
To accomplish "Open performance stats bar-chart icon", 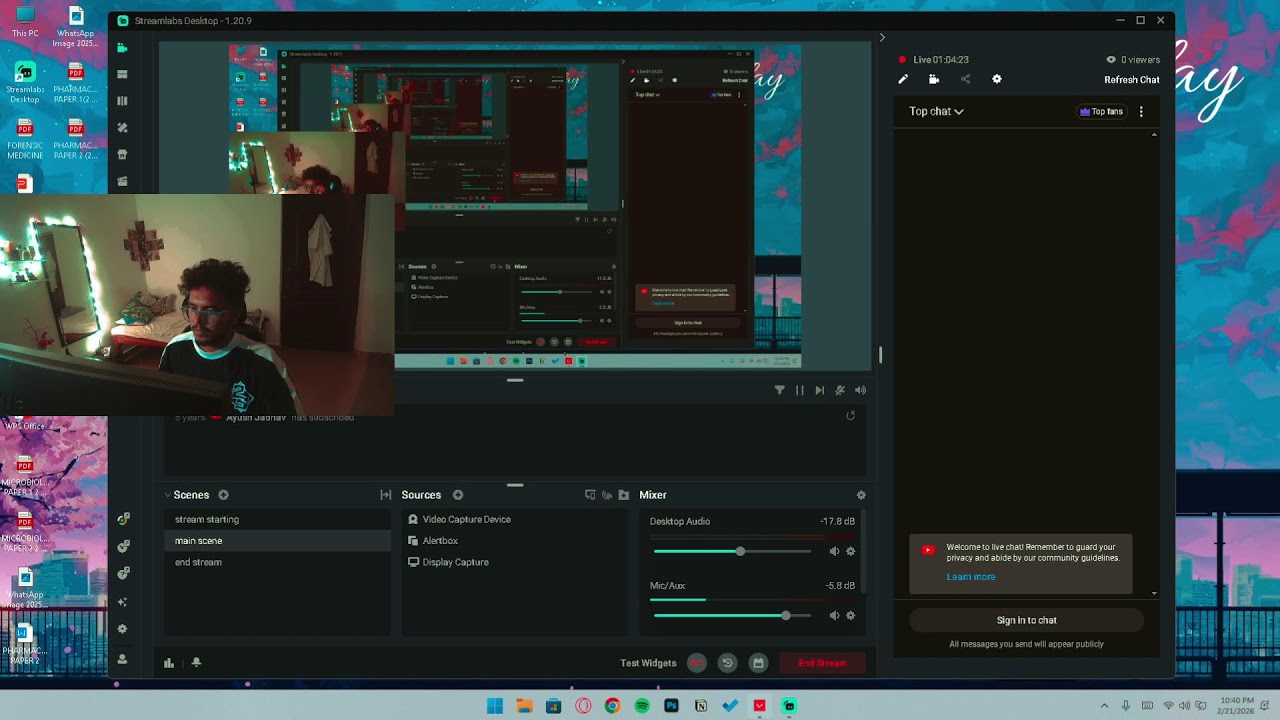I will point(169,663).
